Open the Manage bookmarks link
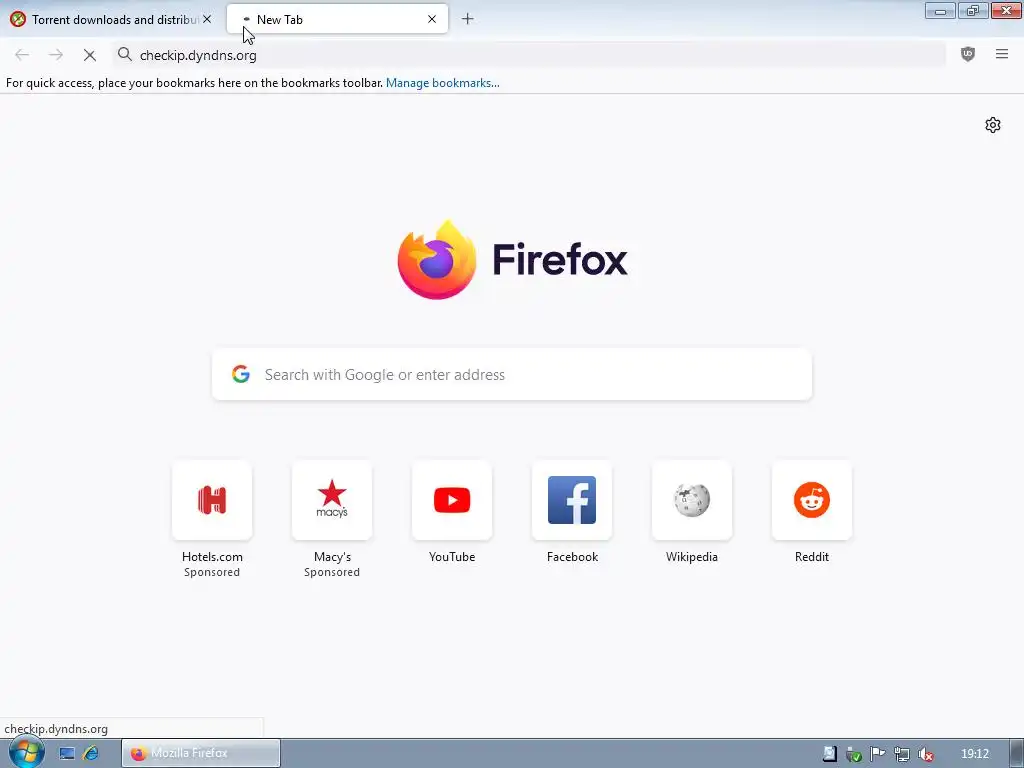1024x768 pixels. [443, 83]
